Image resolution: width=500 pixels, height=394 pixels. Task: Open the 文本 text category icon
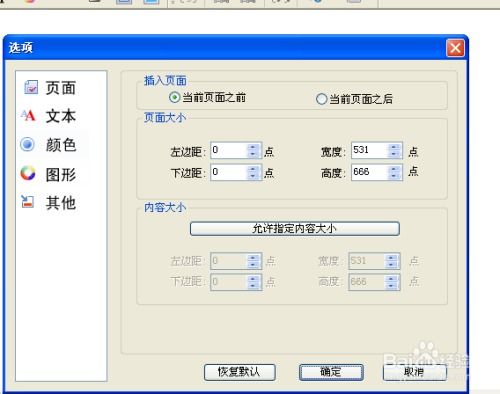coord(28,115)
